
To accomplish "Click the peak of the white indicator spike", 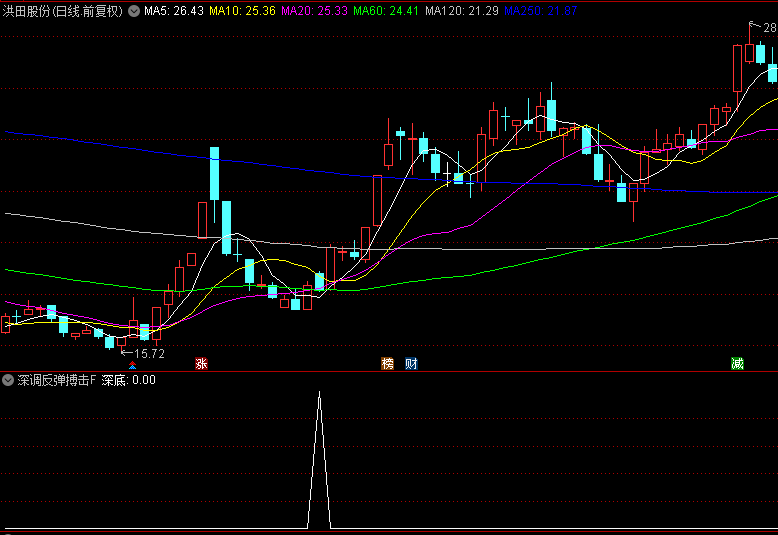I will pos(320,393).
